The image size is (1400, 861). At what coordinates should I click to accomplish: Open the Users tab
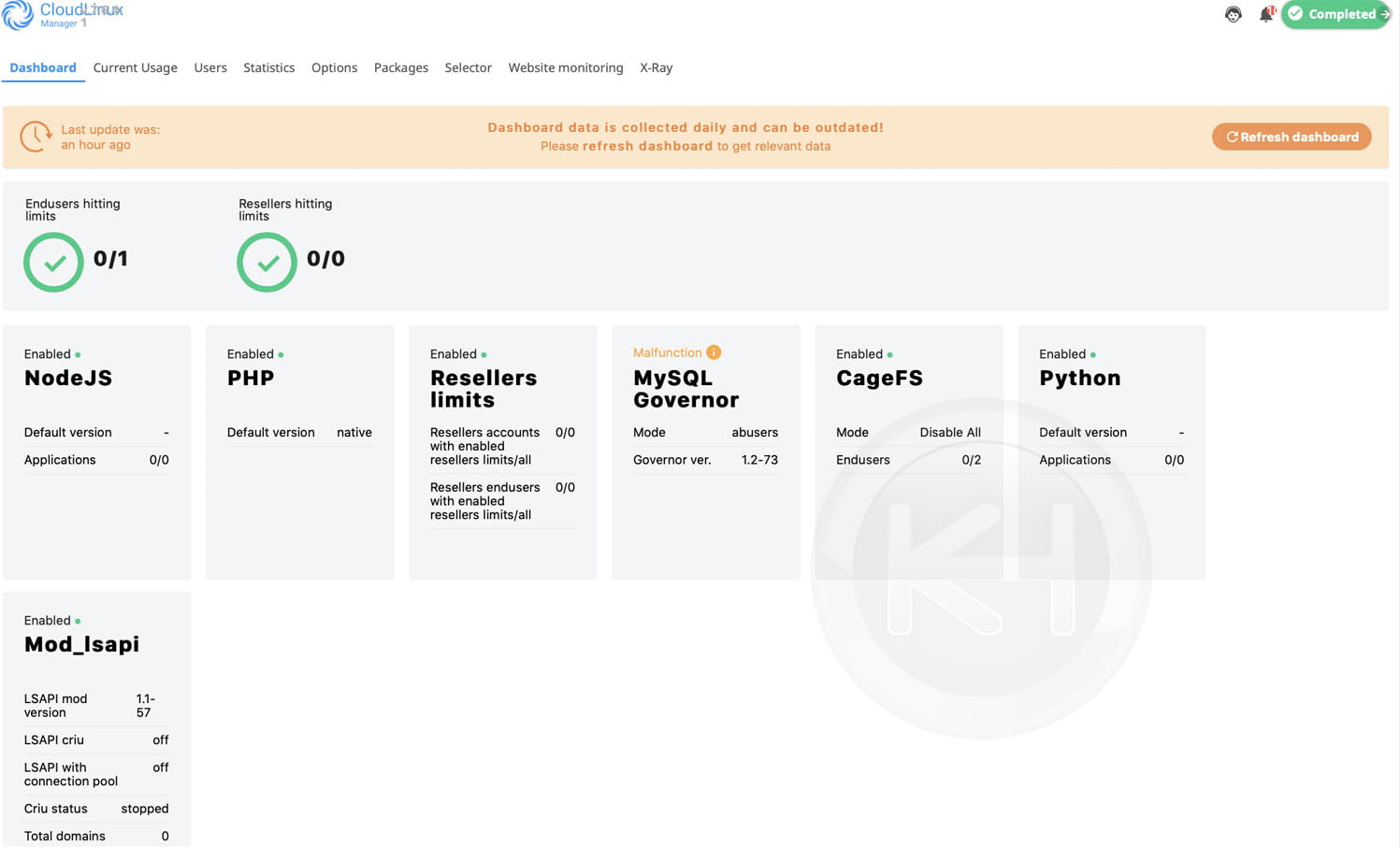[210, 67]
